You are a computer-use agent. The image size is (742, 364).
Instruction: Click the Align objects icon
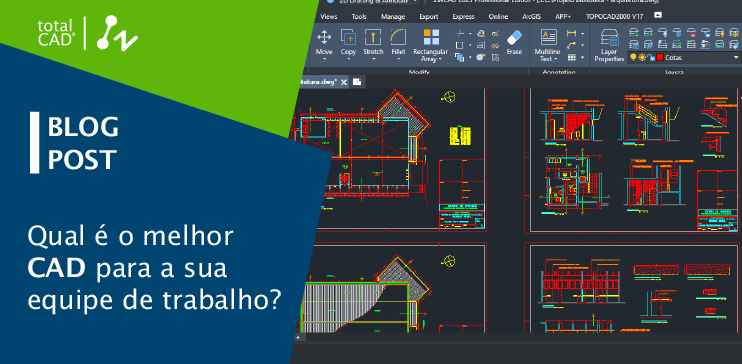coord(481,45)
